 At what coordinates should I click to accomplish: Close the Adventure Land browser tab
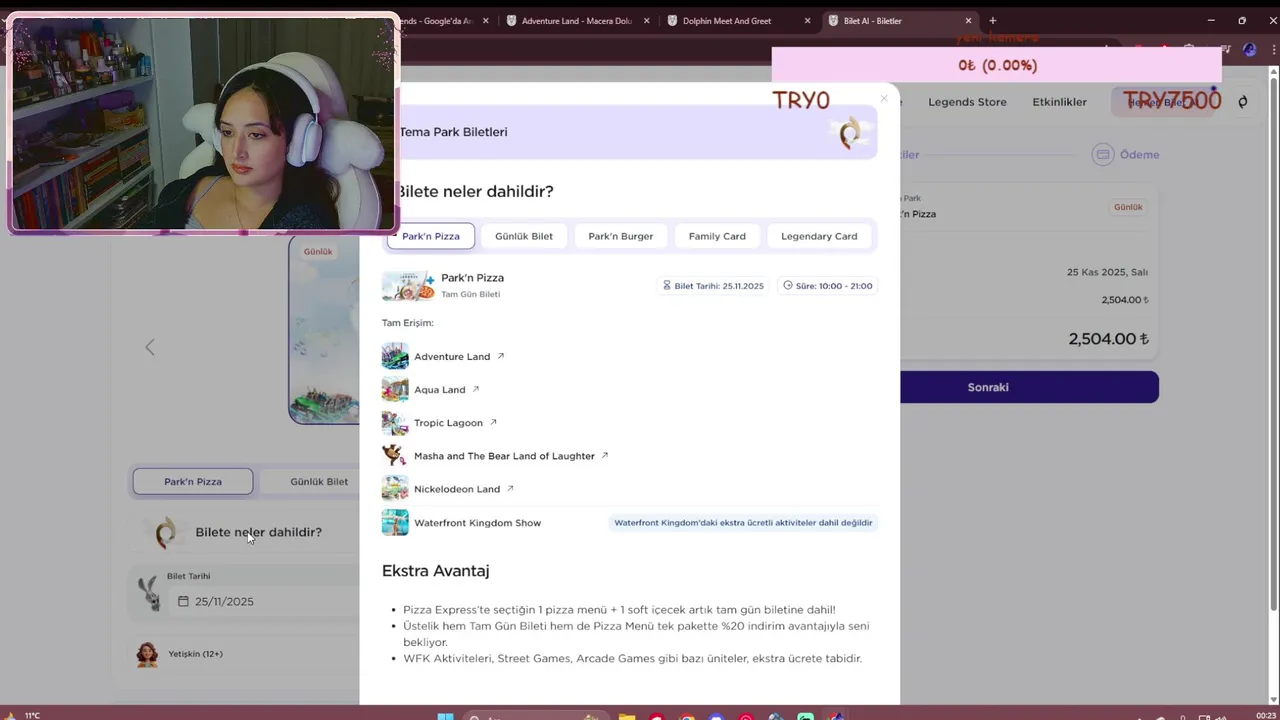point(646,20)
